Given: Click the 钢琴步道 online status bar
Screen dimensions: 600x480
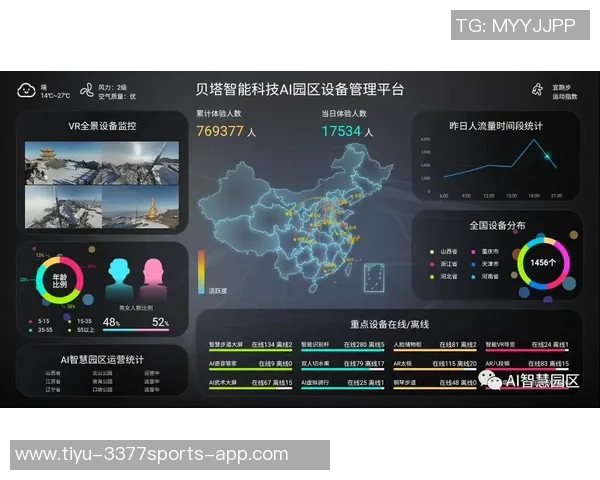Looking at the screenshot, I should [x=435, y=388].
